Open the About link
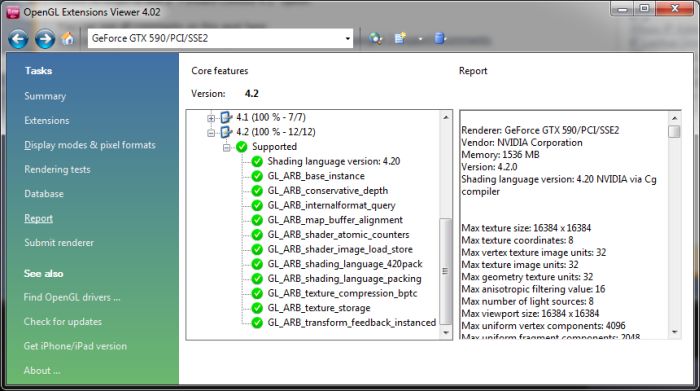This screenshot has height=391, width=700. [x=42, y=370]
